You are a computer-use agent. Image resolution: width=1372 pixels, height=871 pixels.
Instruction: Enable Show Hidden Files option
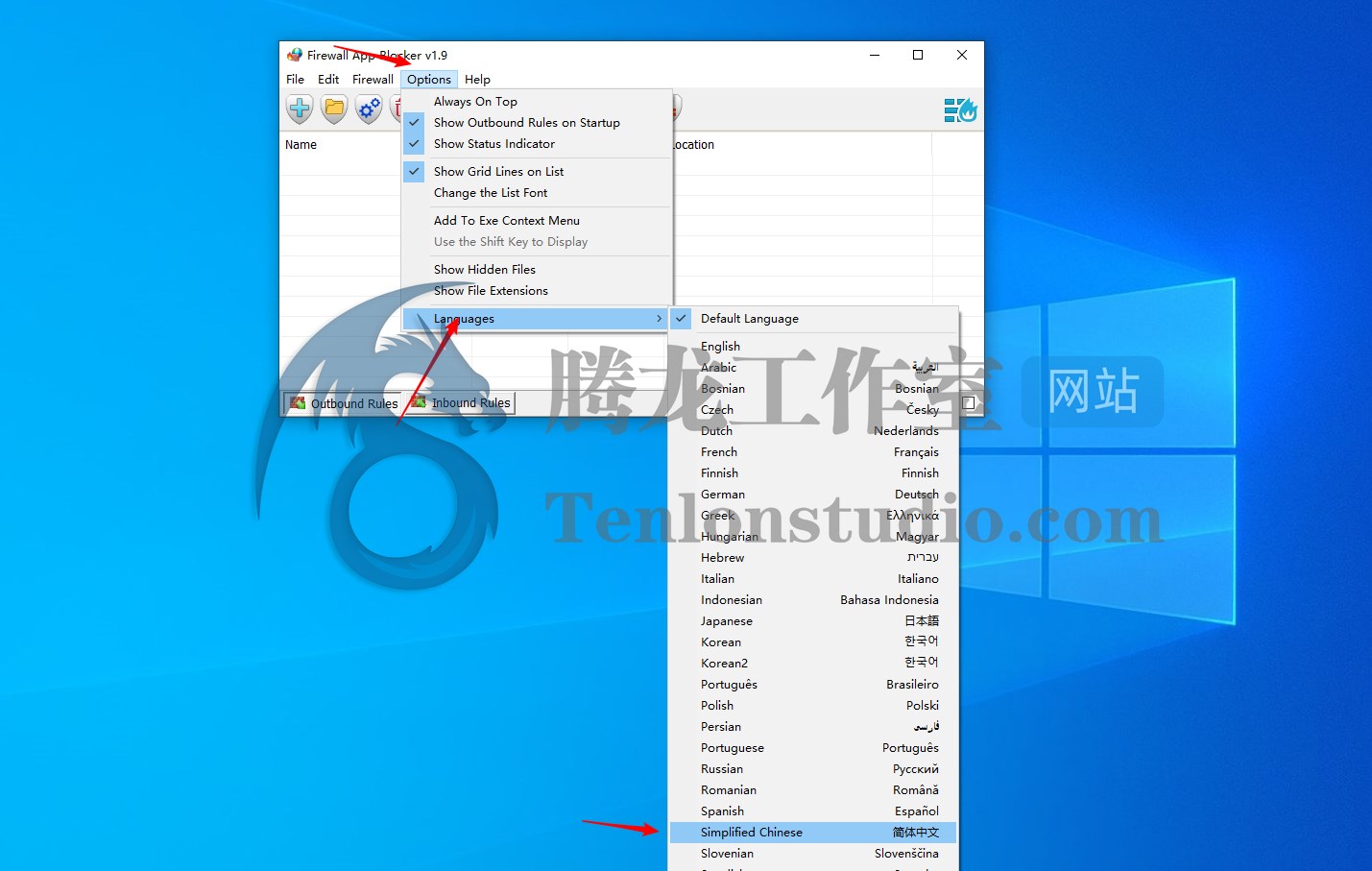[x=537, y=270]
